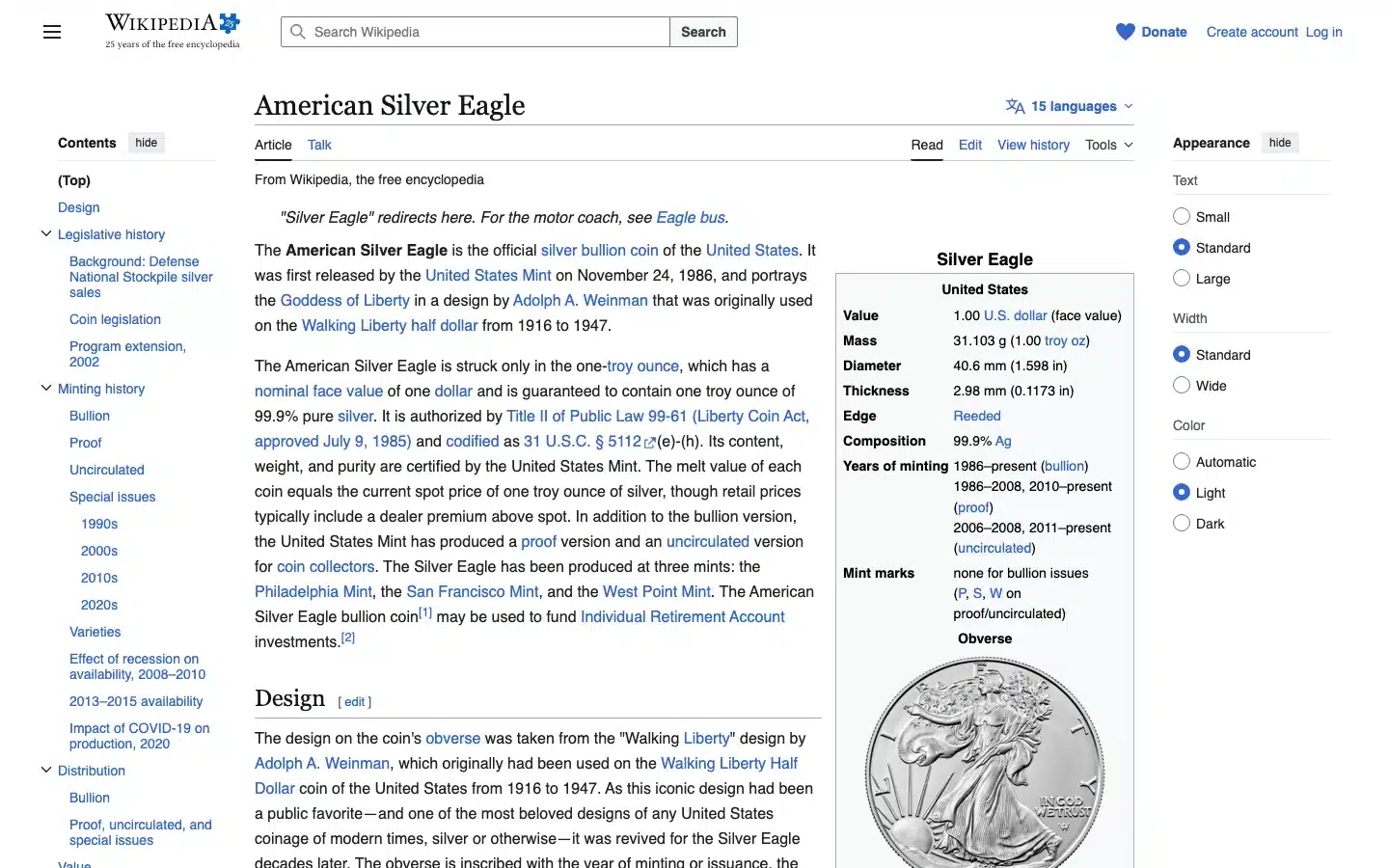Select Light color mode
The image size is (1389, 868).
[x=1182, y=492]
